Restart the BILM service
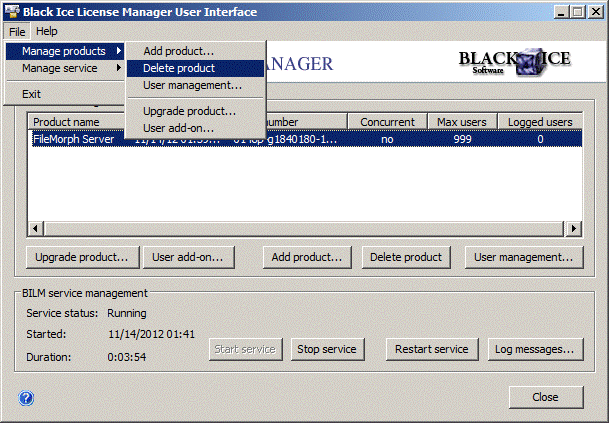This screenshot has width=609, height=423. [x=432, y=349]
